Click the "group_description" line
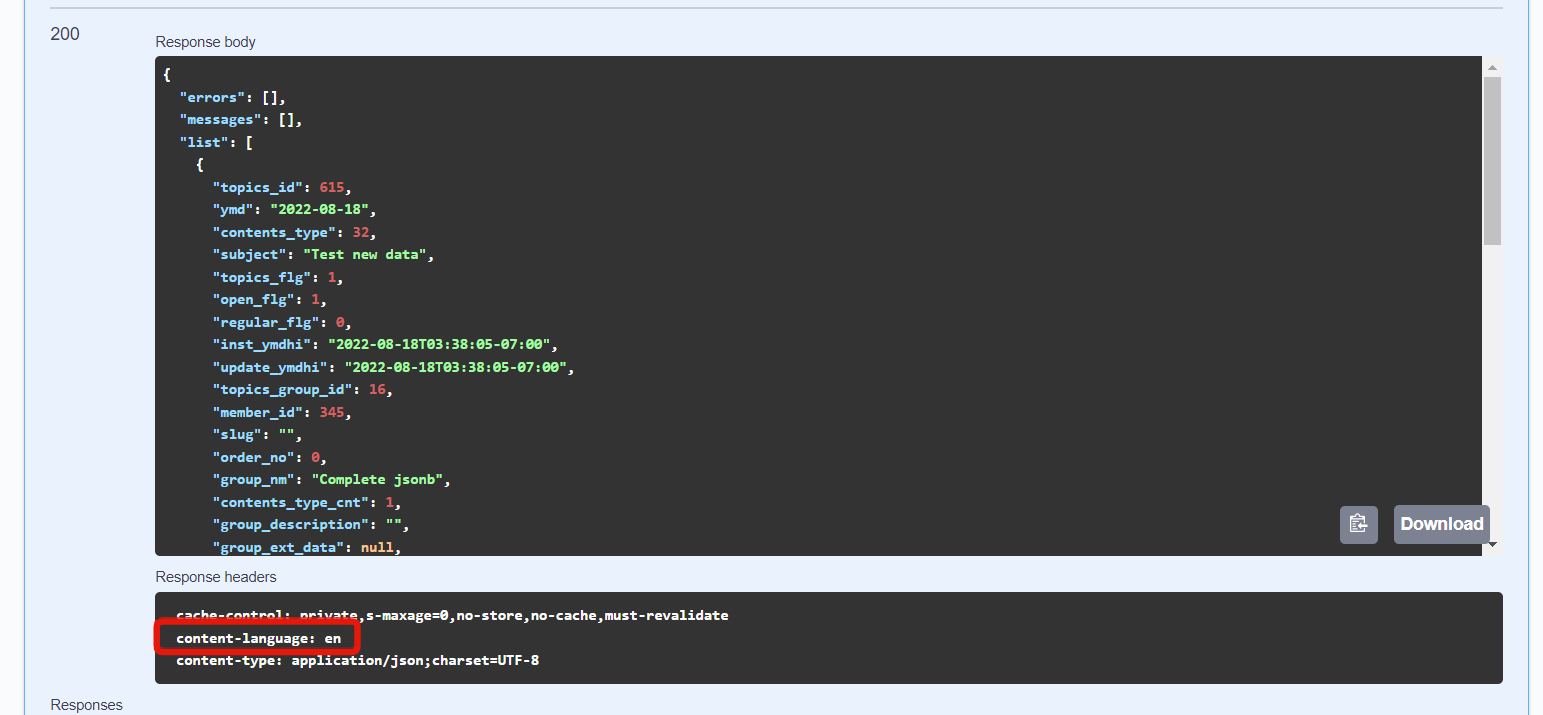Viewport: 1543px width, 715px height. pyautogui.click(x=311, y=525)
